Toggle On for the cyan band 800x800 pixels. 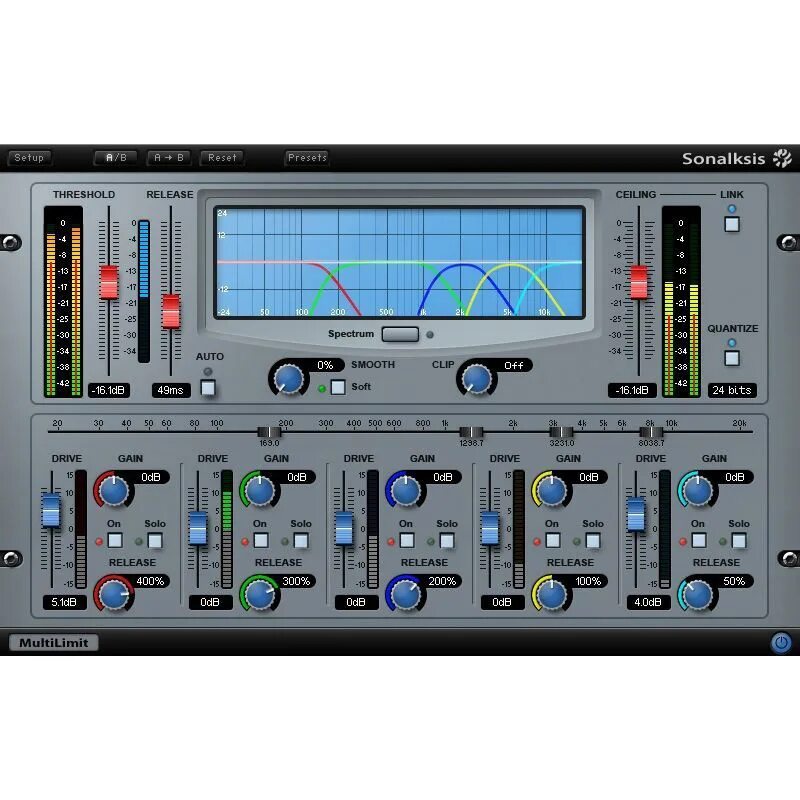[x=698, y=540]
